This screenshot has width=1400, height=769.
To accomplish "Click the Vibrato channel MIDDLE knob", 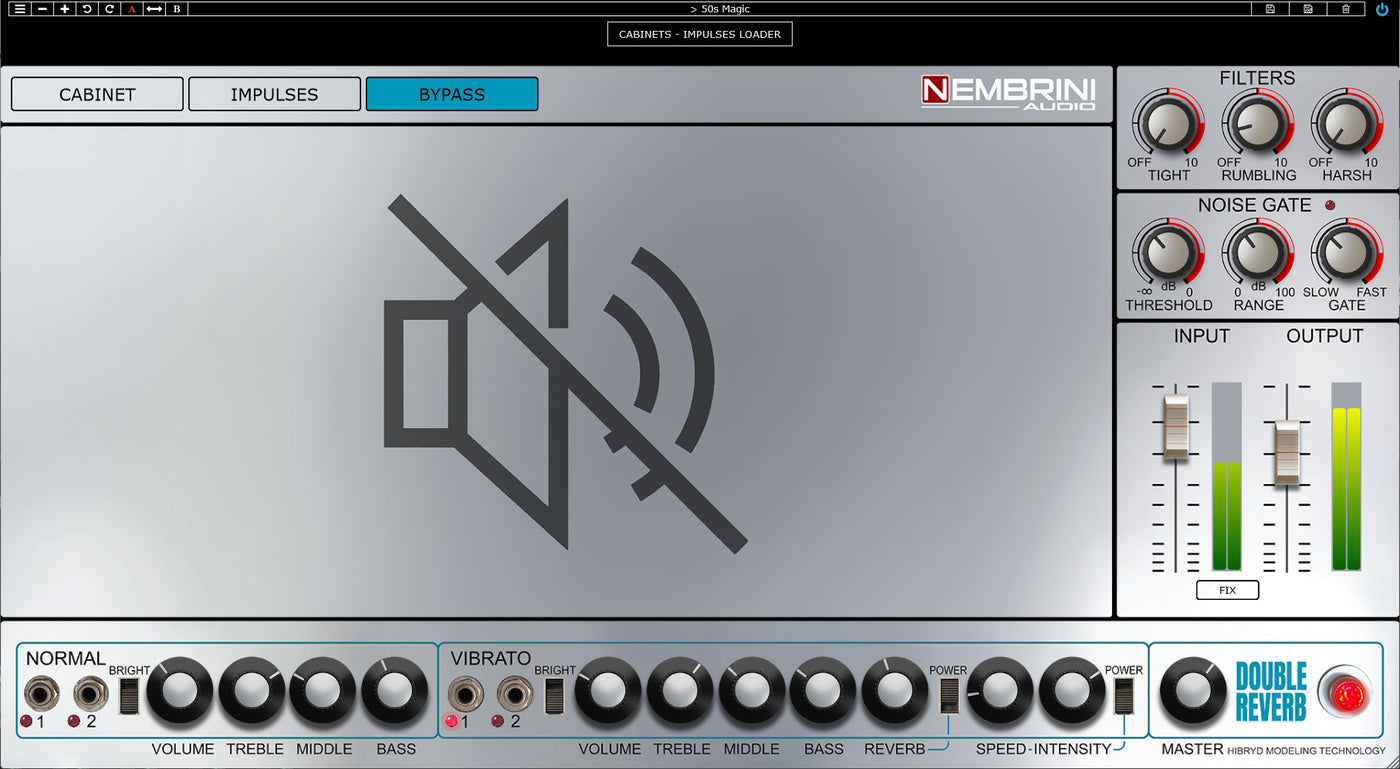I will pyautogui.click(x=751, y=690).
